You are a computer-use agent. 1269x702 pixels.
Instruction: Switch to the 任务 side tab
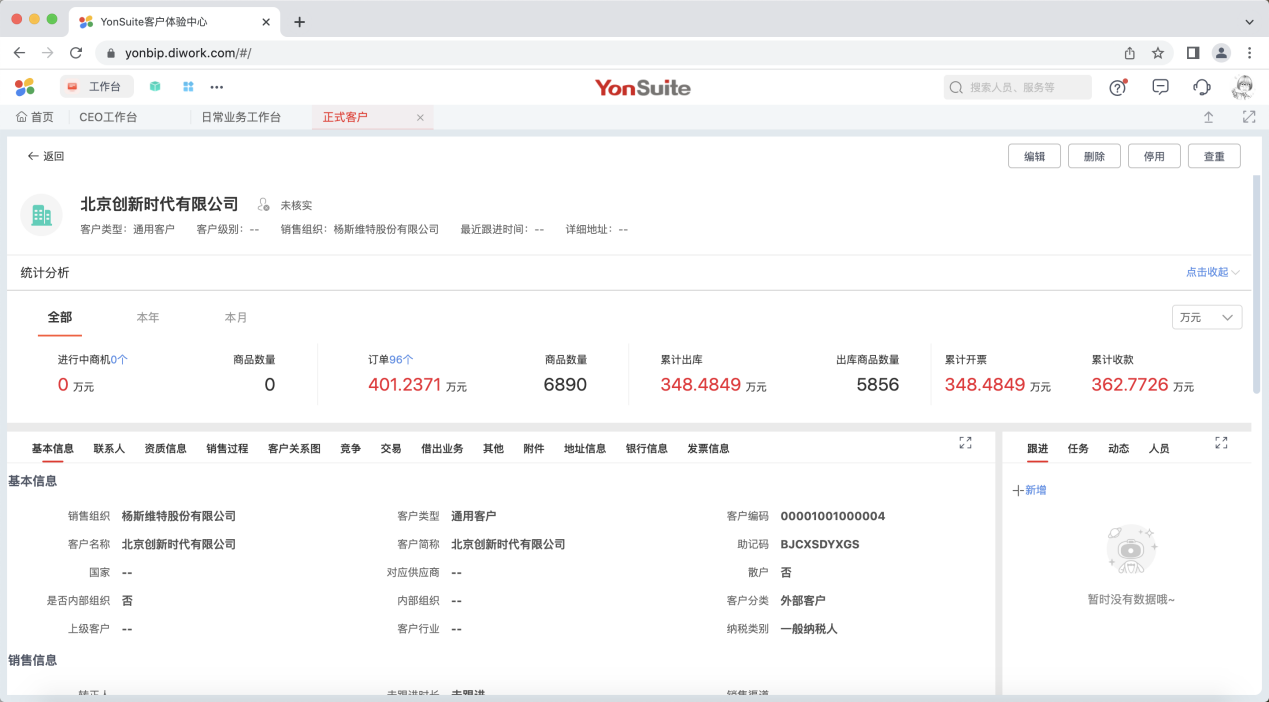[x=1078, y=449]
